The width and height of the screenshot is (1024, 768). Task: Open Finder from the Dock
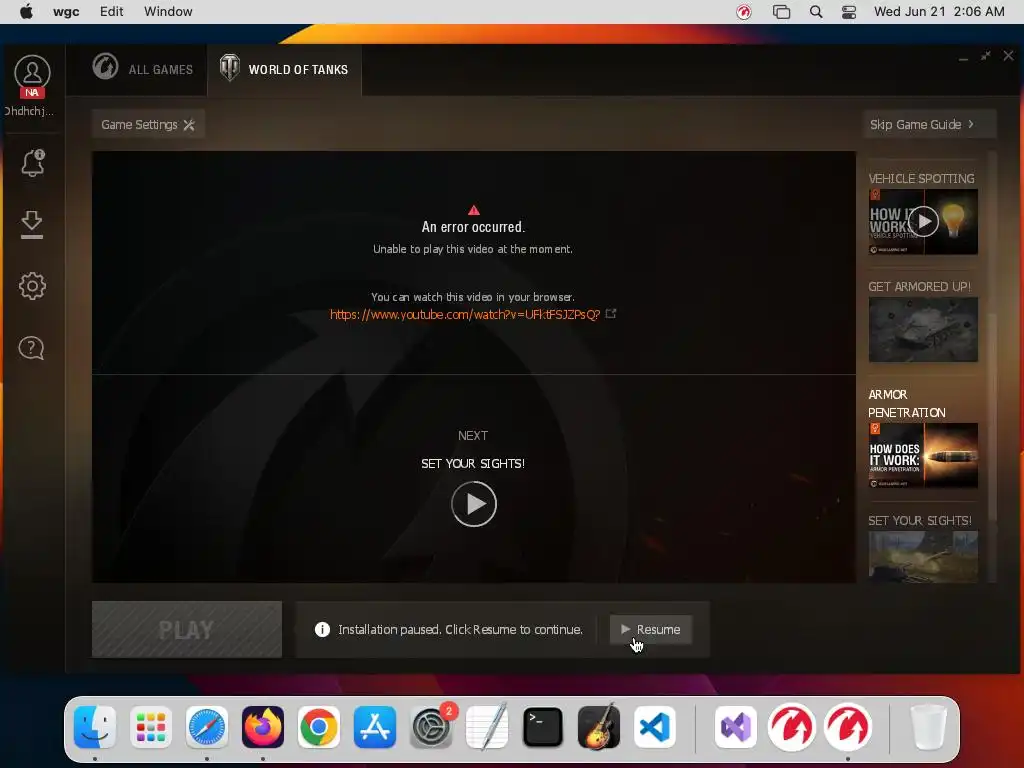click(x=95, y=727)
